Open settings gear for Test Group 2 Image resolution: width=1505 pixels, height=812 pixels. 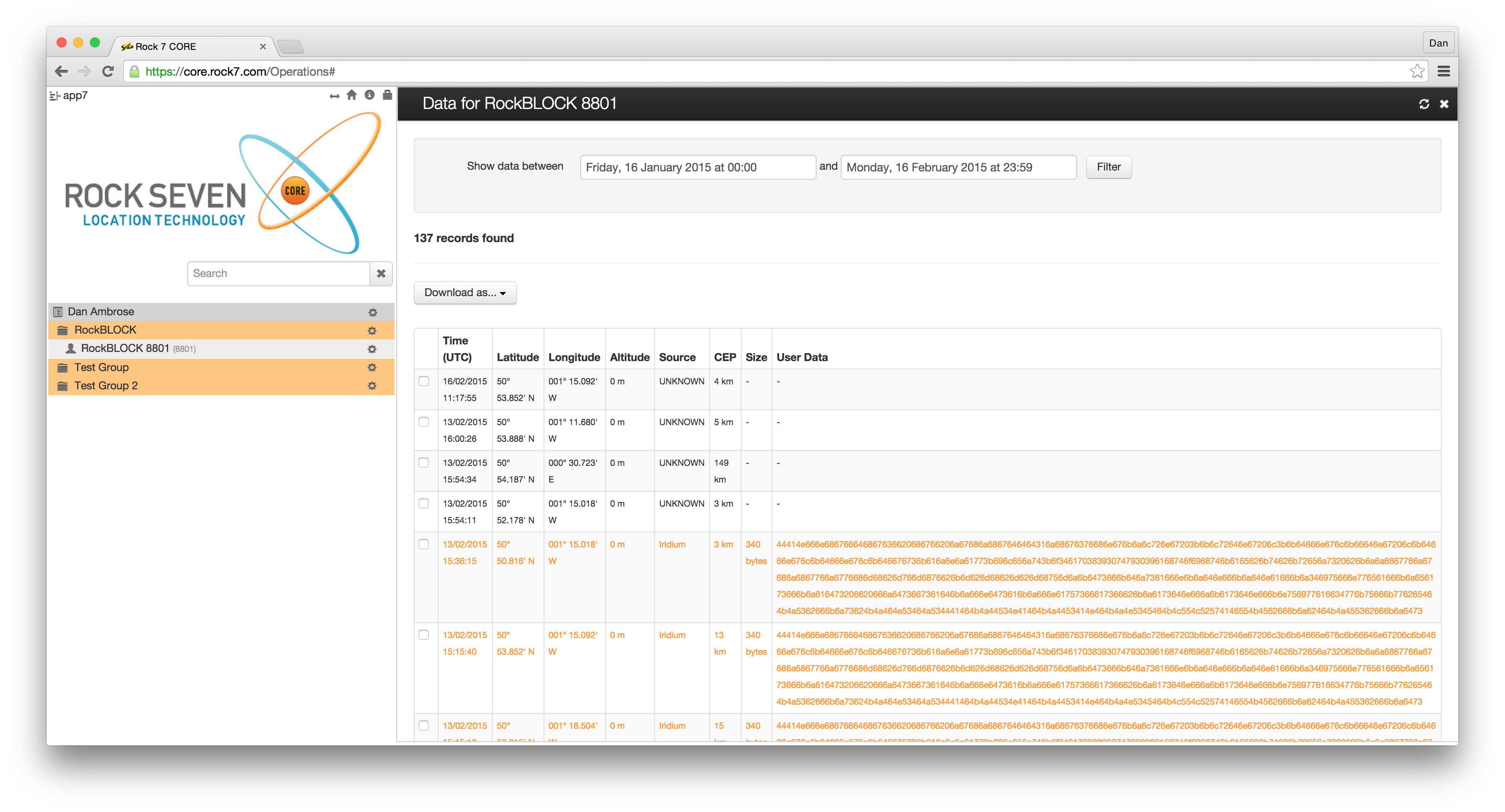tap(372, 386)
